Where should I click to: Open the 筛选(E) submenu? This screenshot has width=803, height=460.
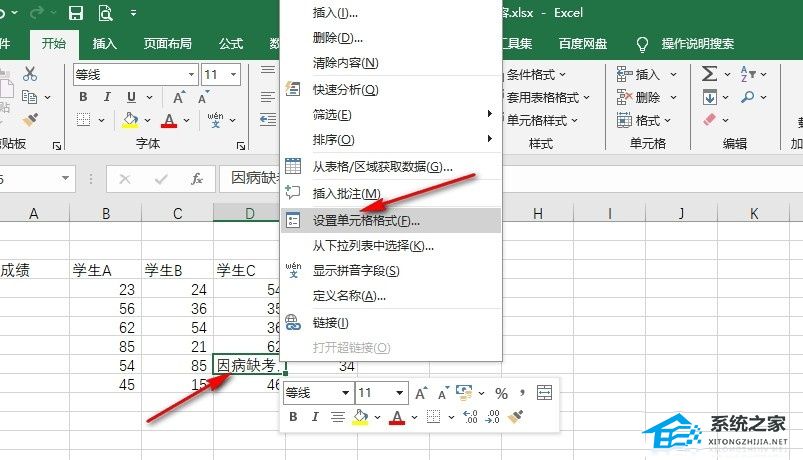pyautogui.click(x=391, y=114)
